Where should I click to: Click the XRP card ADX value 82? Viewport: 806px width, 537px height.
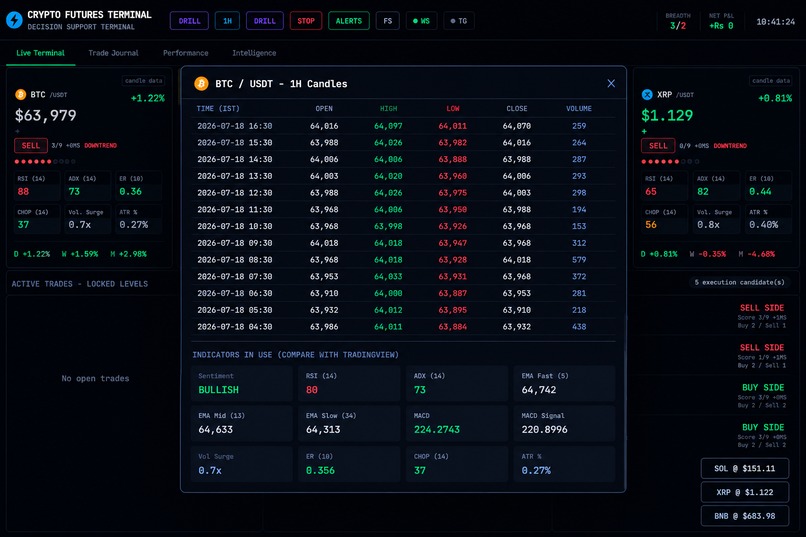click(x=702, y=191)
